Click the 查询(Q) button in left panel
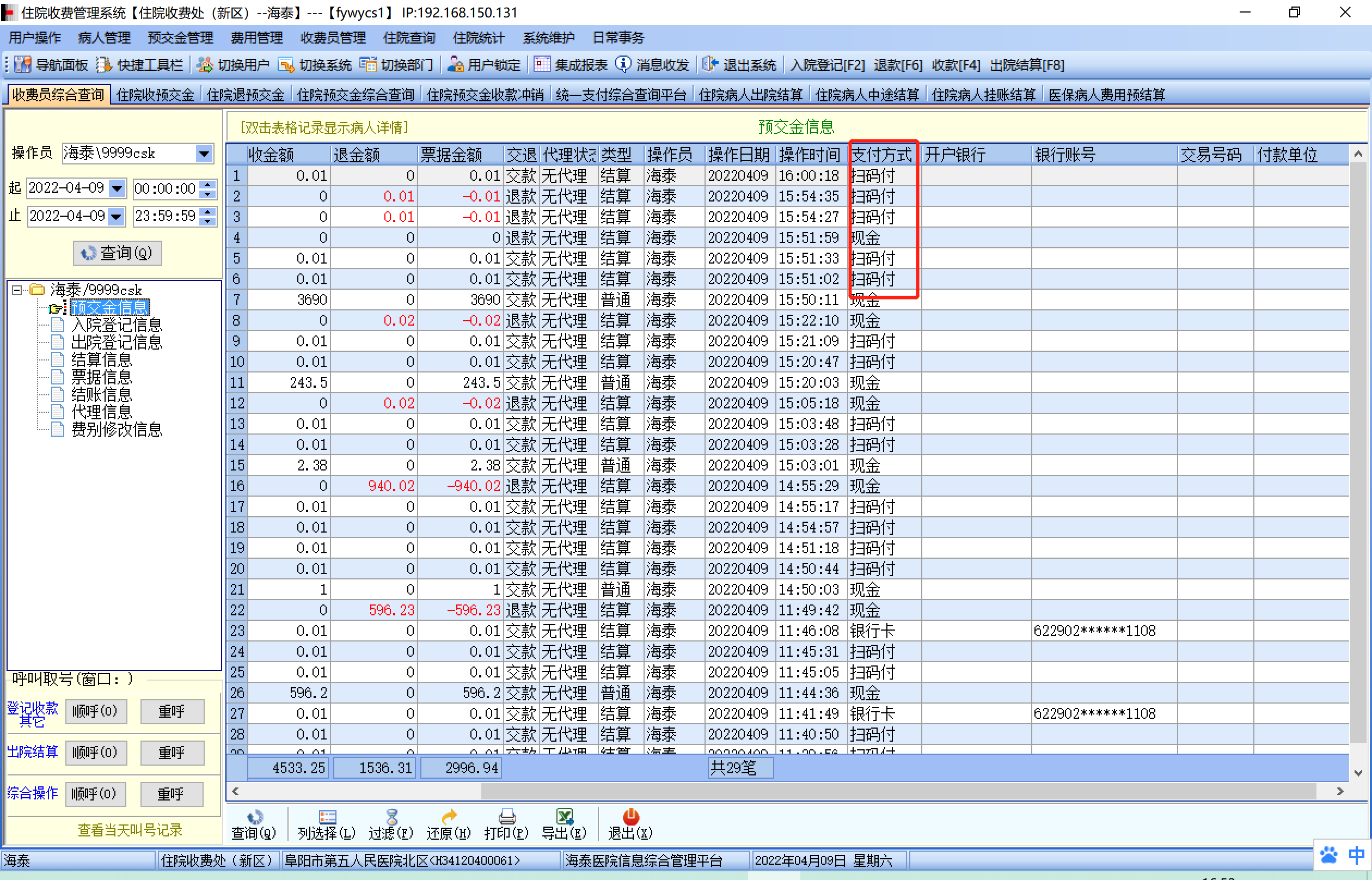Viewport: 1372px width, 880px height. 117,253
